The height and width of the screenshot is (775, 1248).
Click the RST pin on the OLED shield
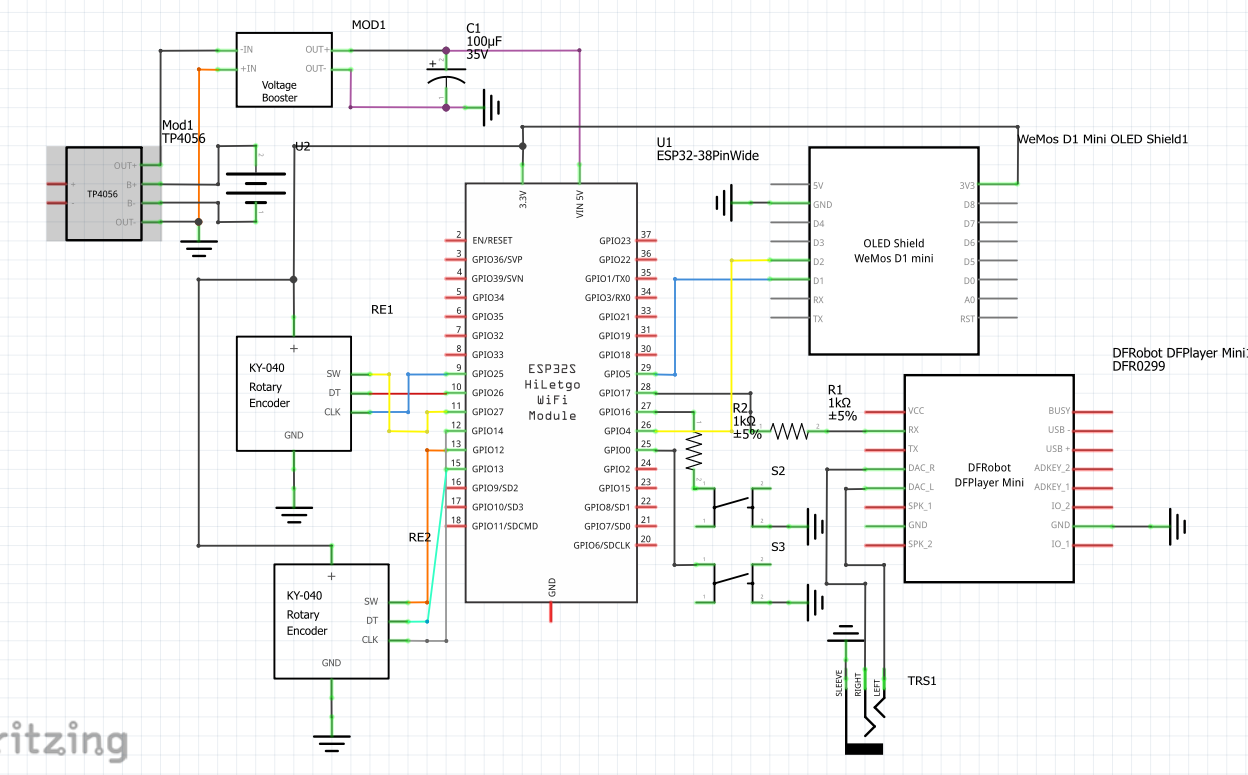tap(996, 319)
